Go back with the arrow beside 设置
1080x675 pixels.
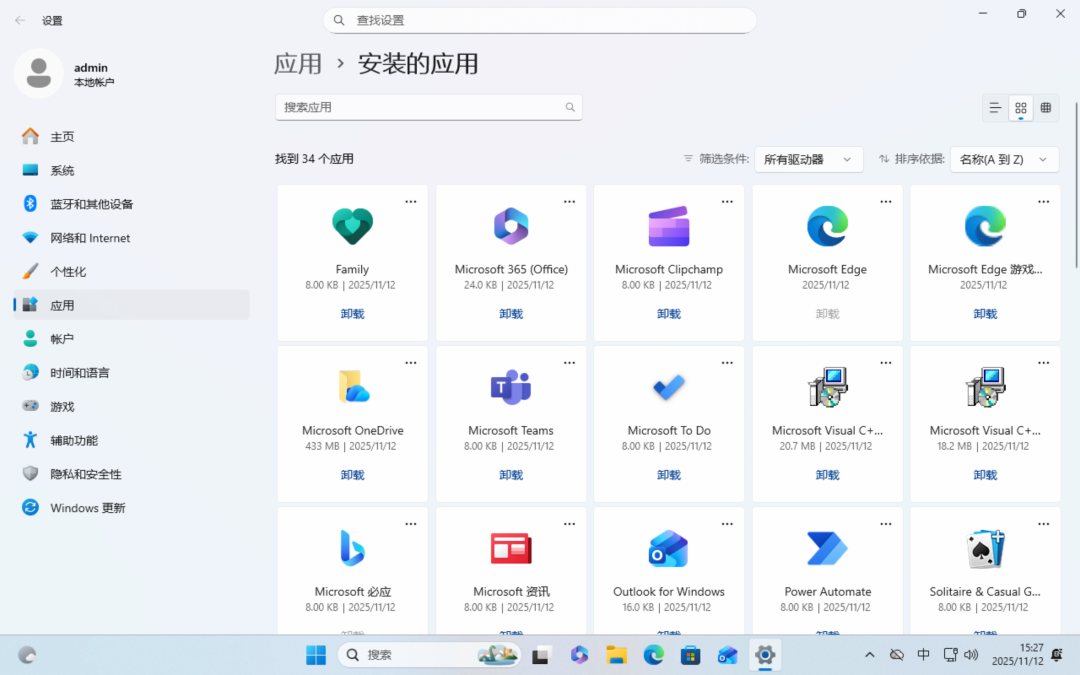(20, 21)
